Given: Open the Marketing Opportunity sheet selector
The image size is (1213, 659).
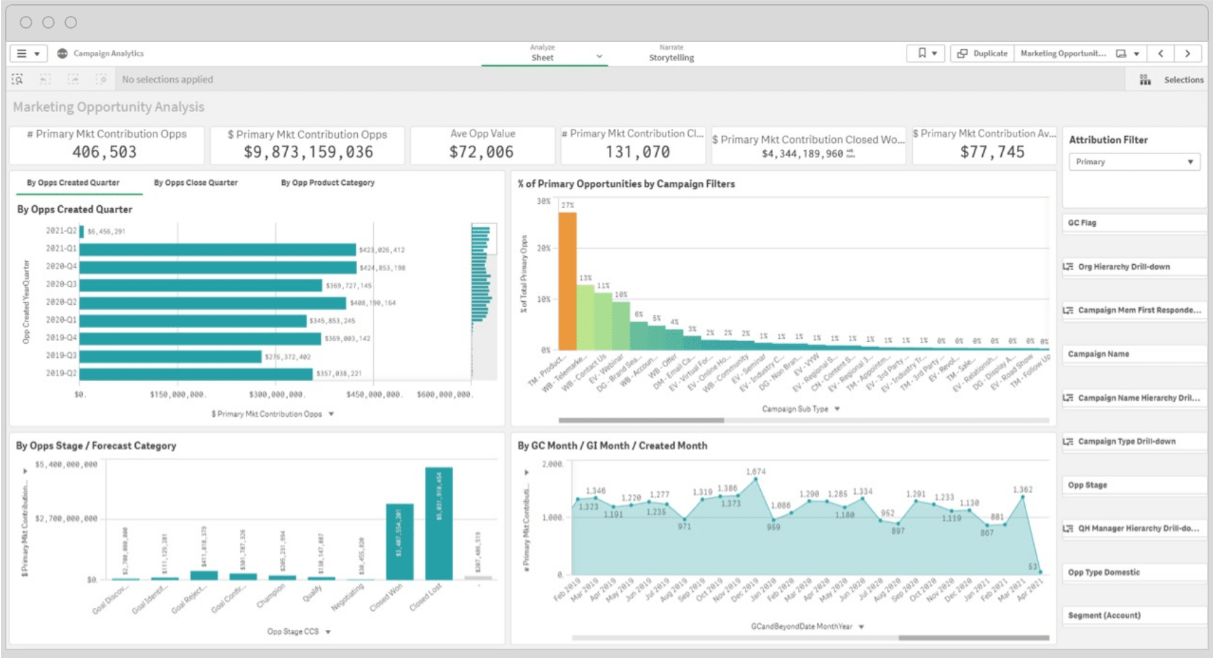Looking at the screenshot, I should [x=1080, y=53].
